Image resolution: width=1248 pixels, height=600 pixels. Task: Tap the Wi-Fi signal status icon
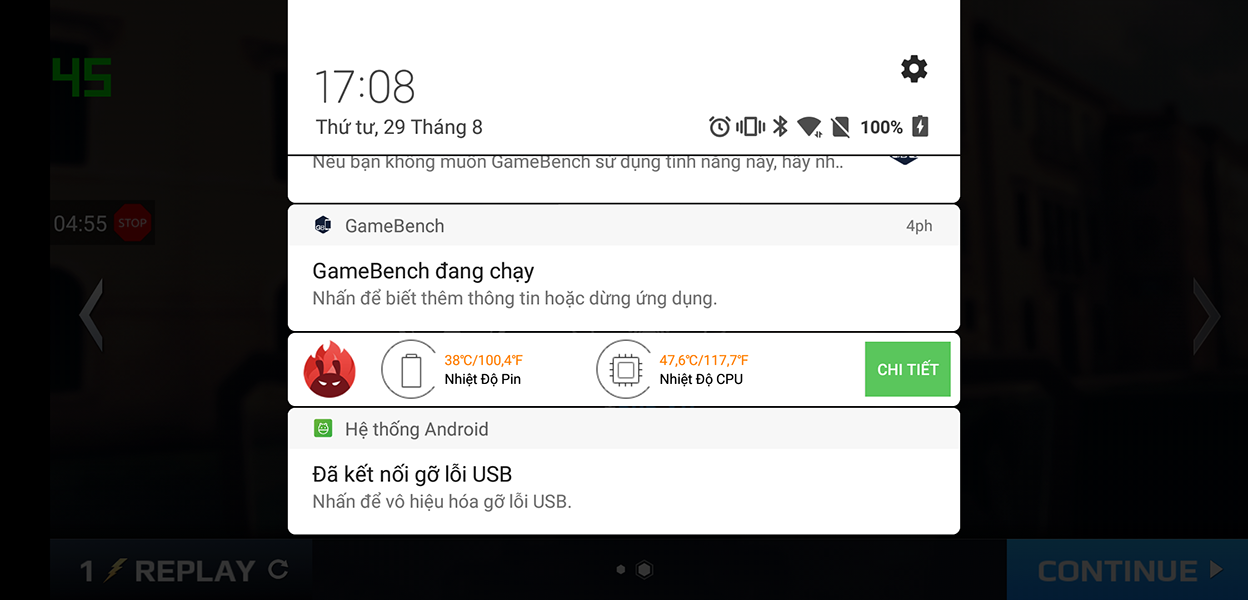(810, 127)
